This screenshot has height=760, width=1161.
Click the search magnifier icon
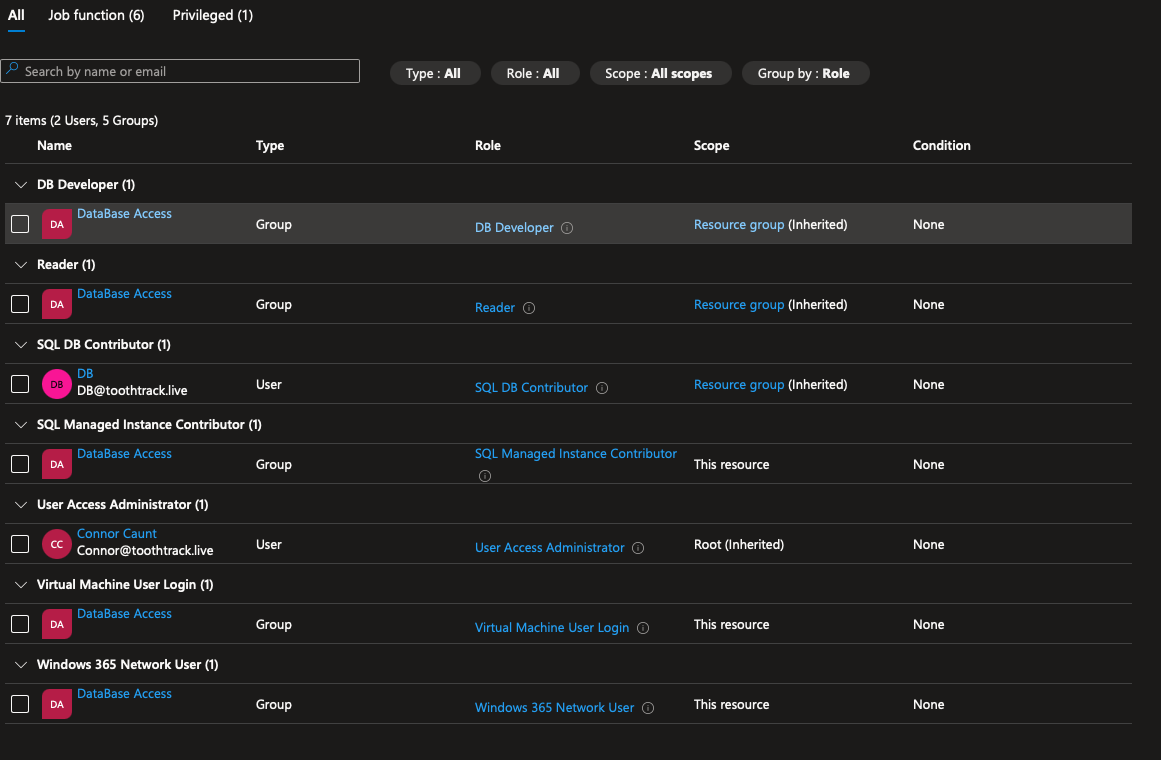click(12, 70)
